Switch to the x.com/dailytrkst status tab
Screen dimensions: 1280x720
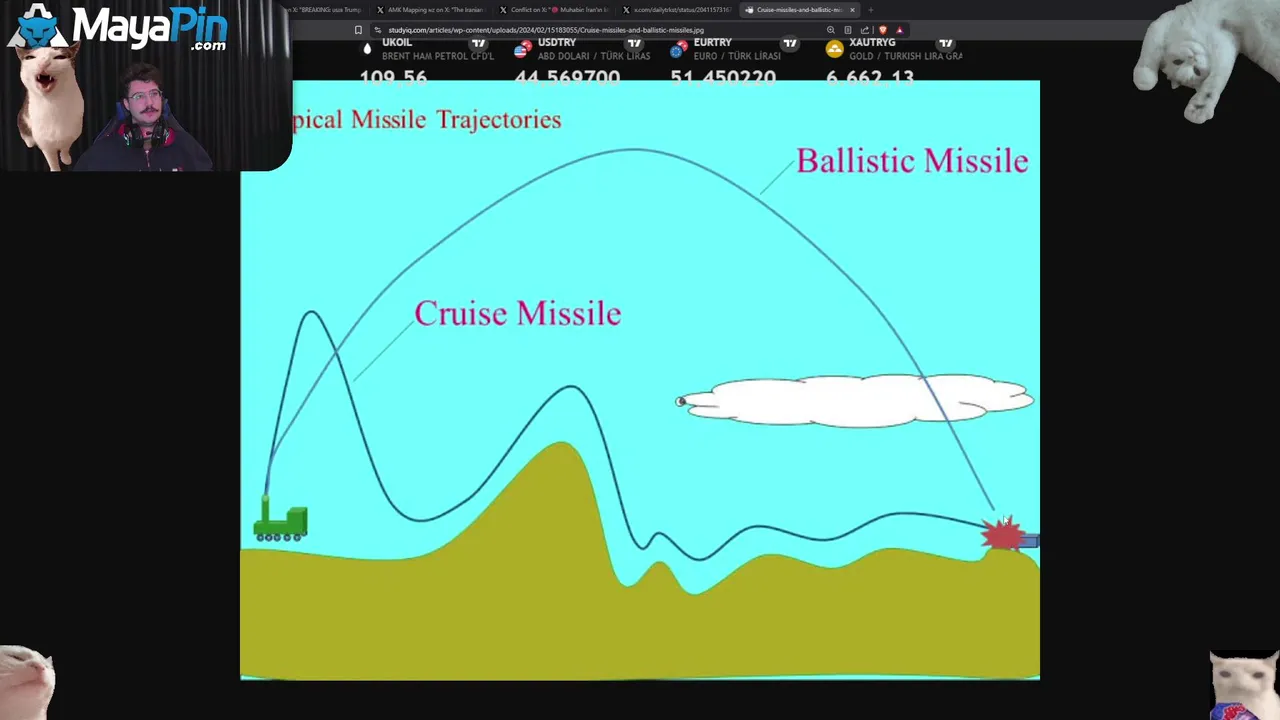pos(678,10)
